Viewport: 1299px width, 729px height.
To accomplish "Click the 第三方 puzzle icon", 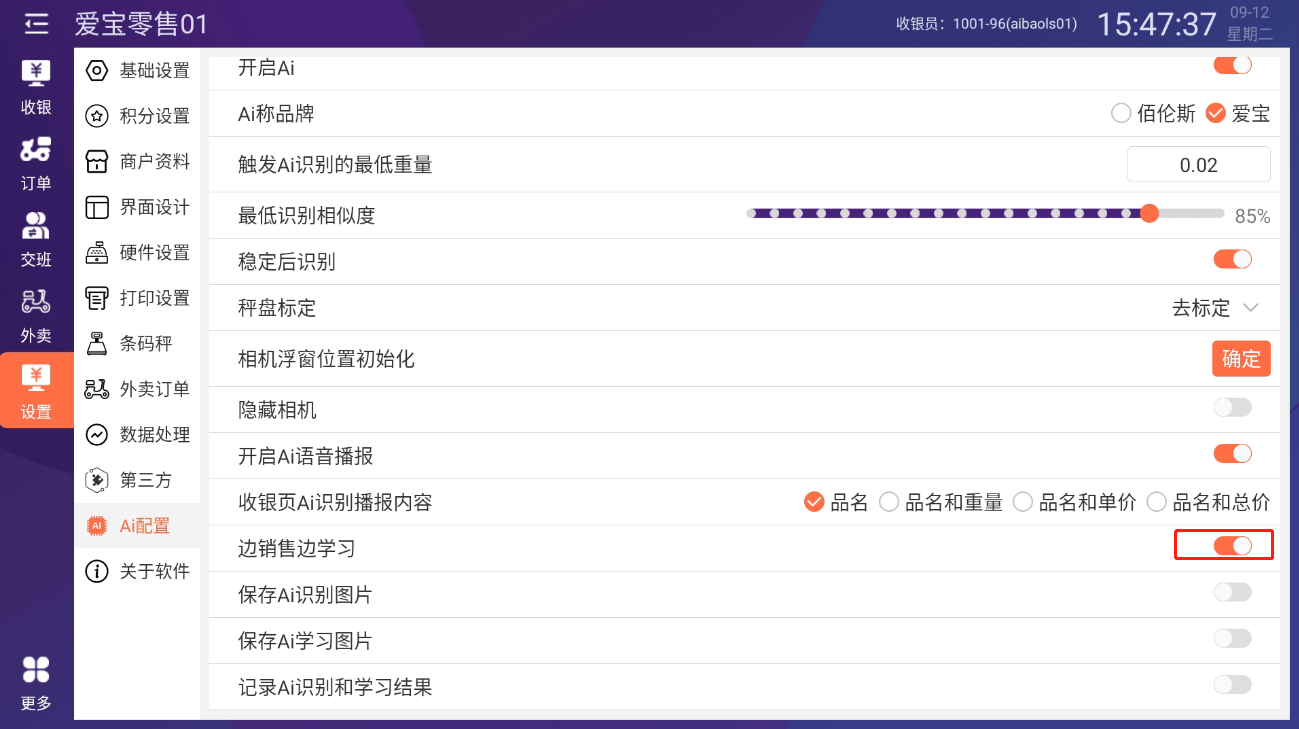I will [97, 480].
